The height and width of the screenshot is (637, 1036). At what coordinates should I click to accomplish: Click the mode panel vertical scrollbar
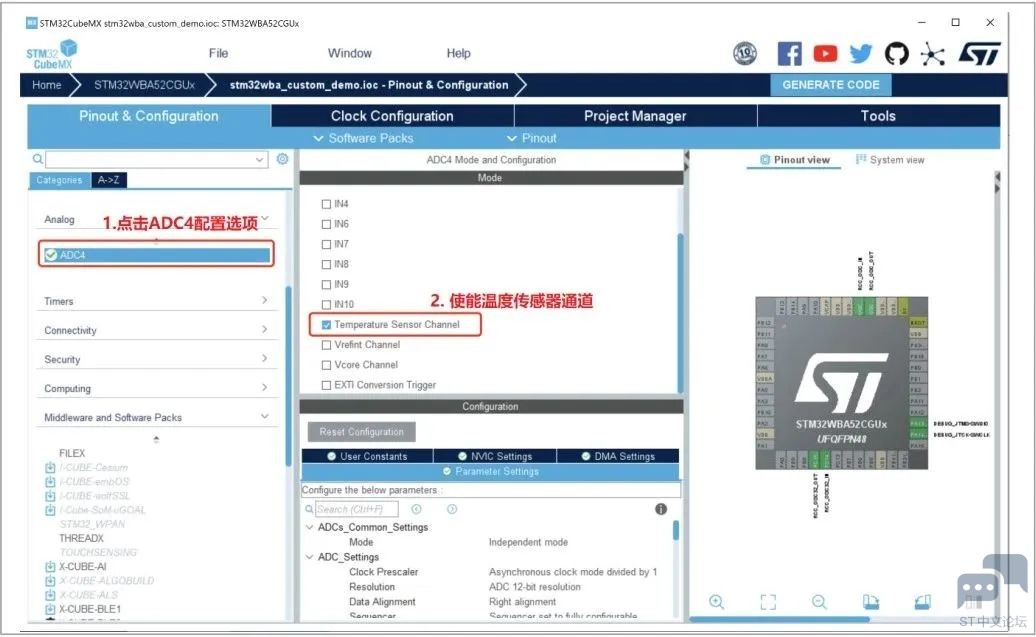point(681,312)
